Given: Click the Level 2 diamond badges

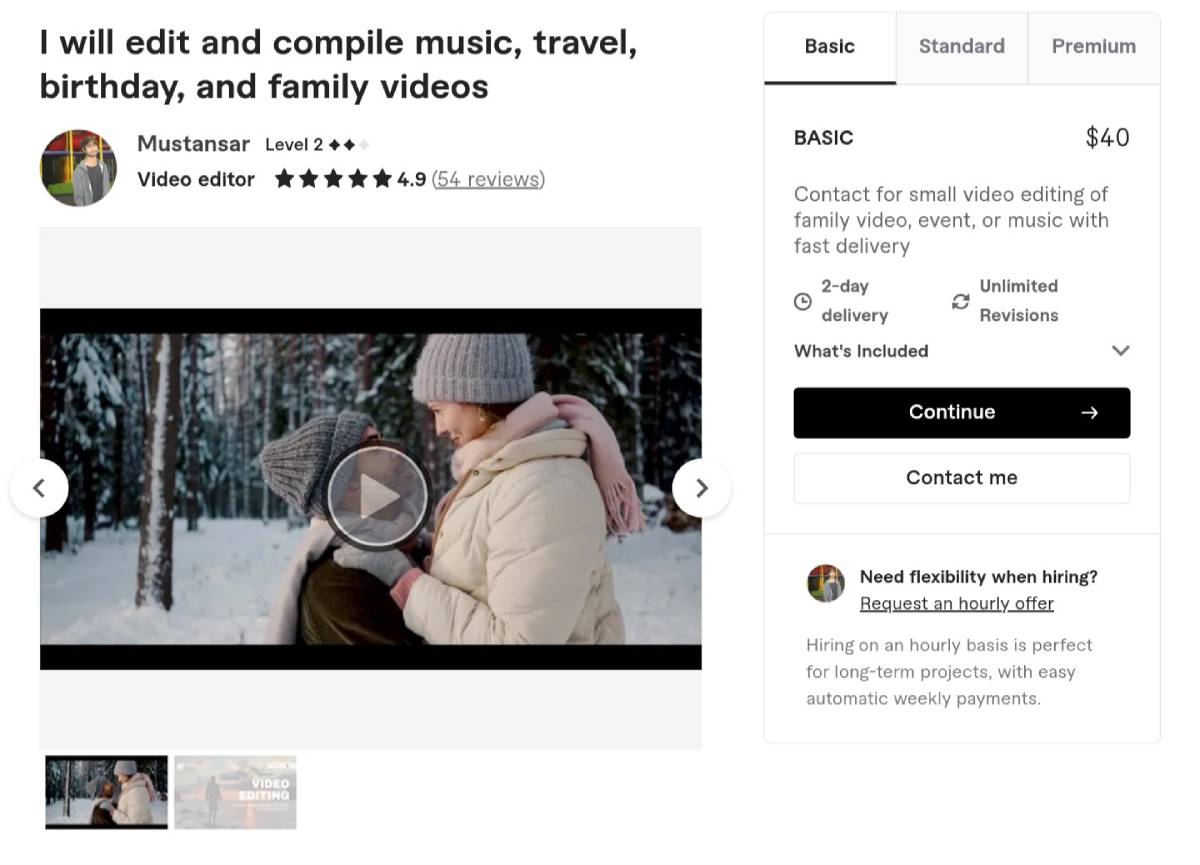Looking at the screenshot, I should pyautogui.click(x=348, y=144).
